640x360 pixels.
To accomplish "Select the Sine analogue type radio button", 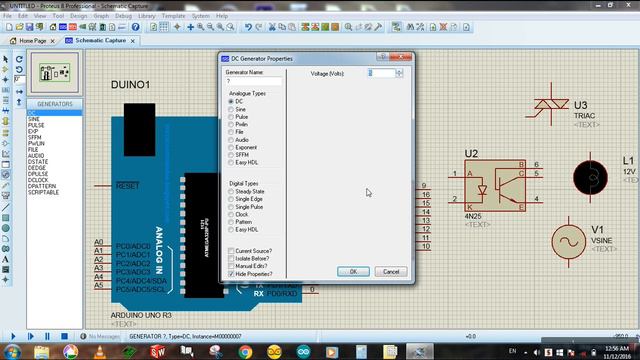I will (x=231, y=109).
